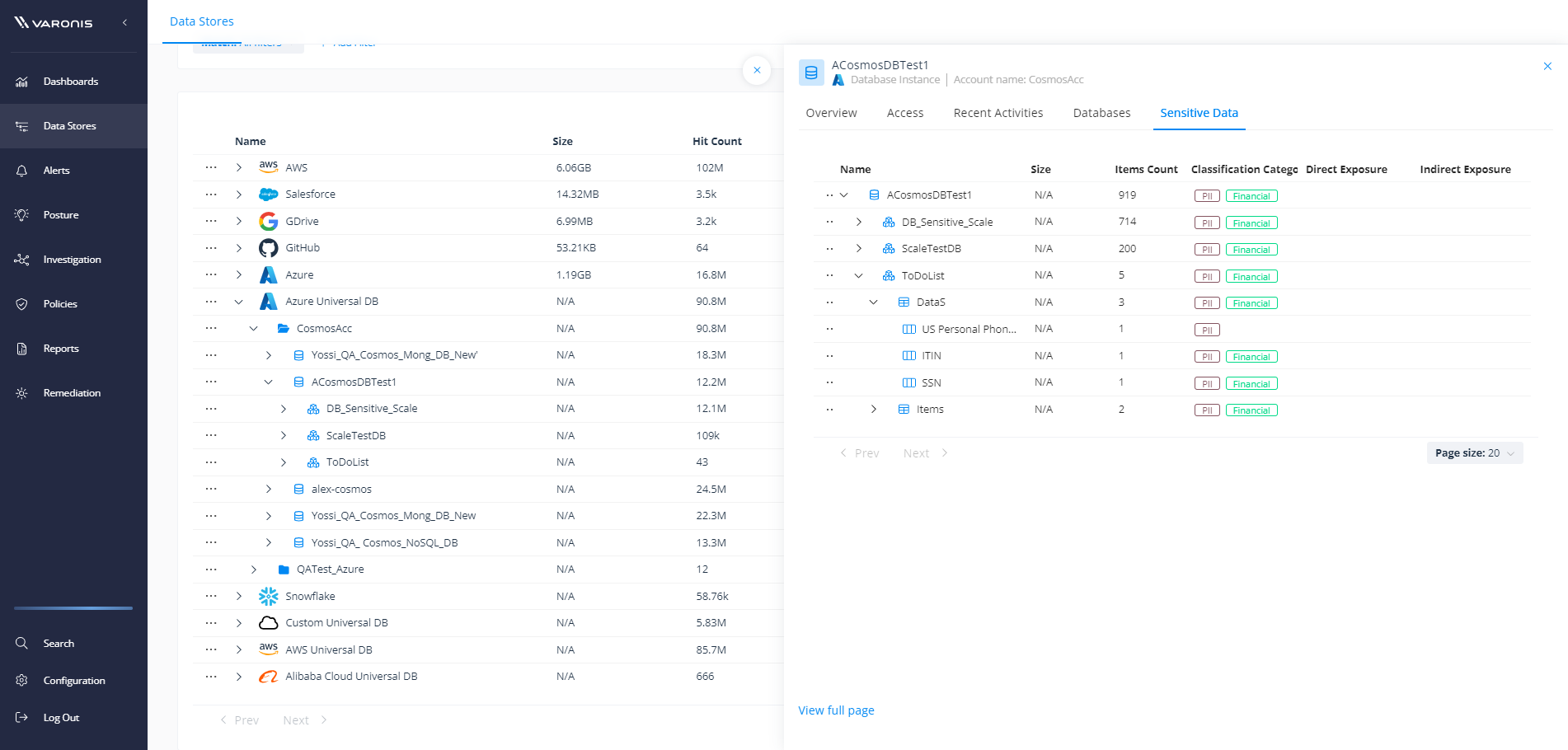Click the Alibaba Cloud Universal DB icon
The height and width of the screenshot is (750, 1568).
[268, 677]
